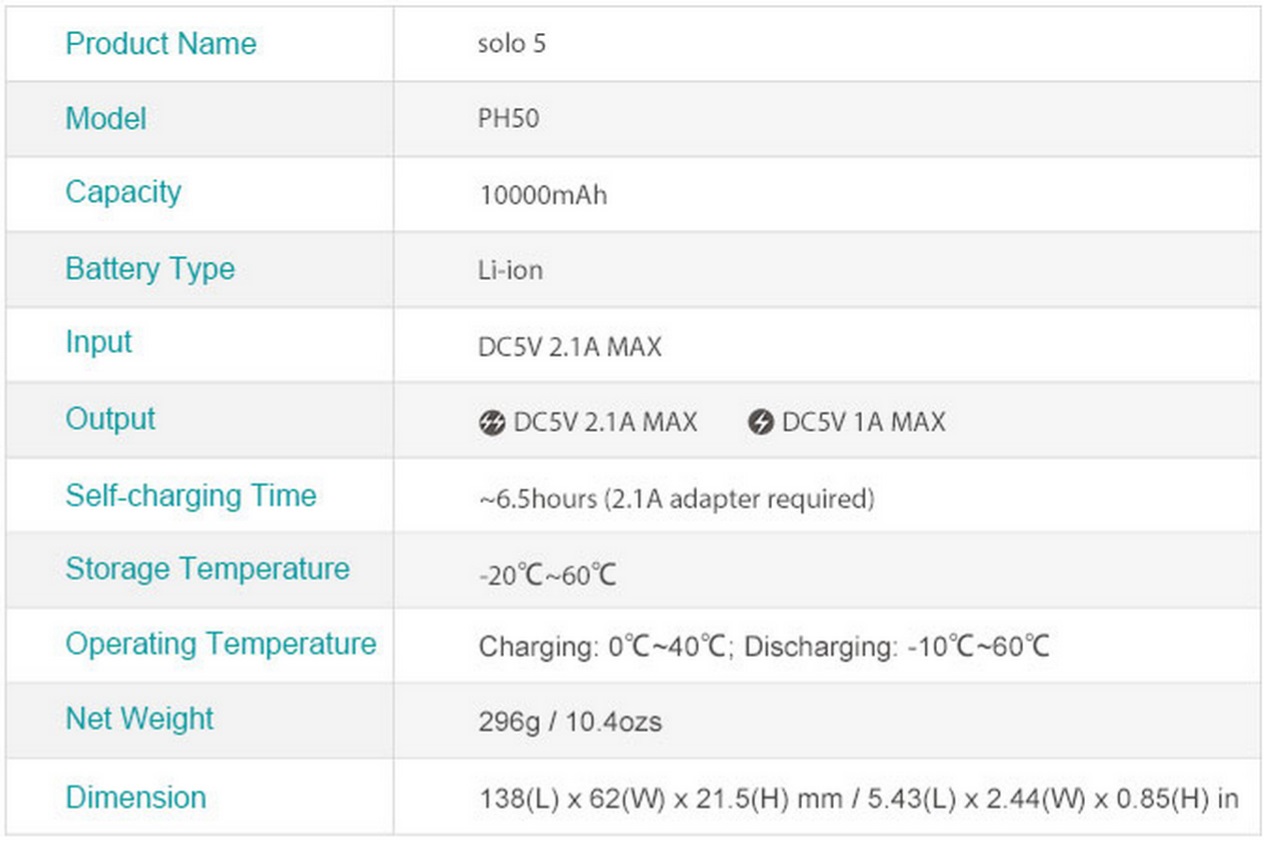Click the Storage Temperature label
This screenshot has width=1264, height=845.
[x=207, y=569]
